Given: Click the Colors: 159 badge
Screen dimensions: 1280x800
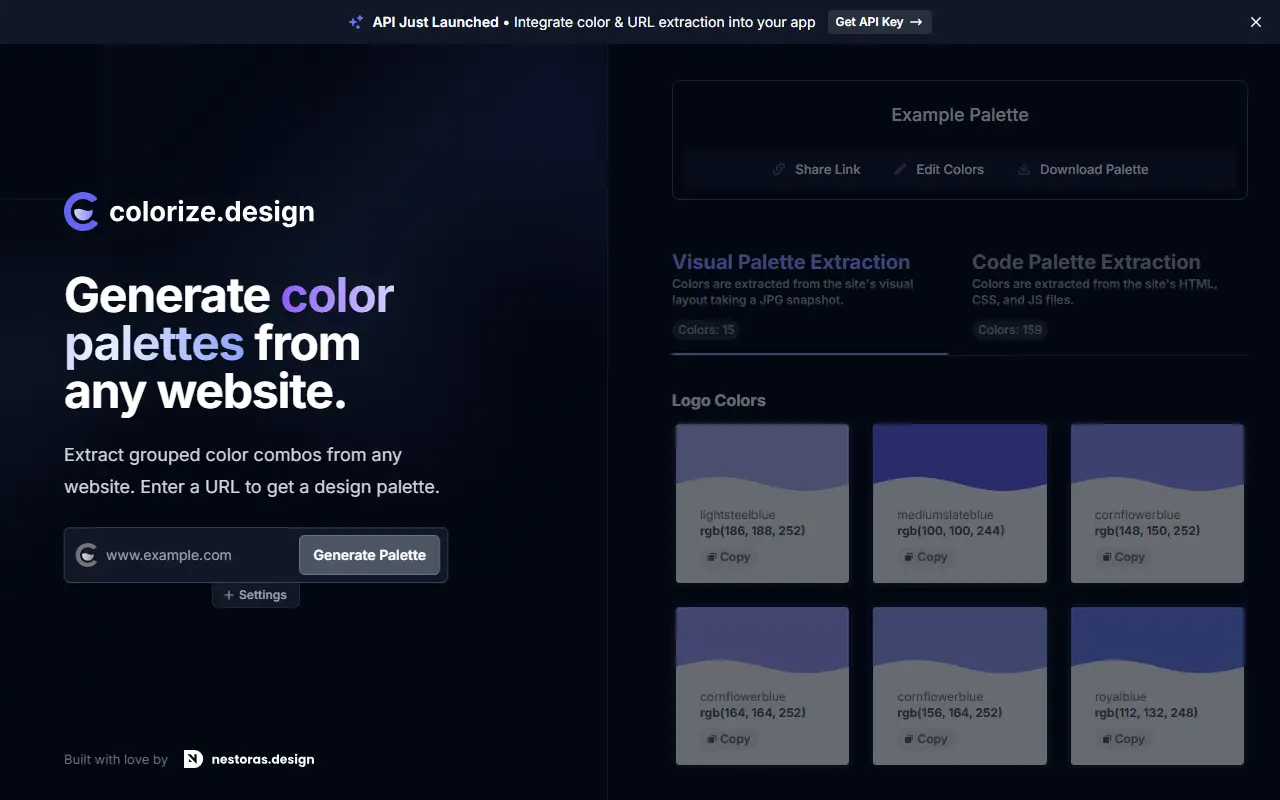Looking at the screenshot, I should tap(1010, 330).
